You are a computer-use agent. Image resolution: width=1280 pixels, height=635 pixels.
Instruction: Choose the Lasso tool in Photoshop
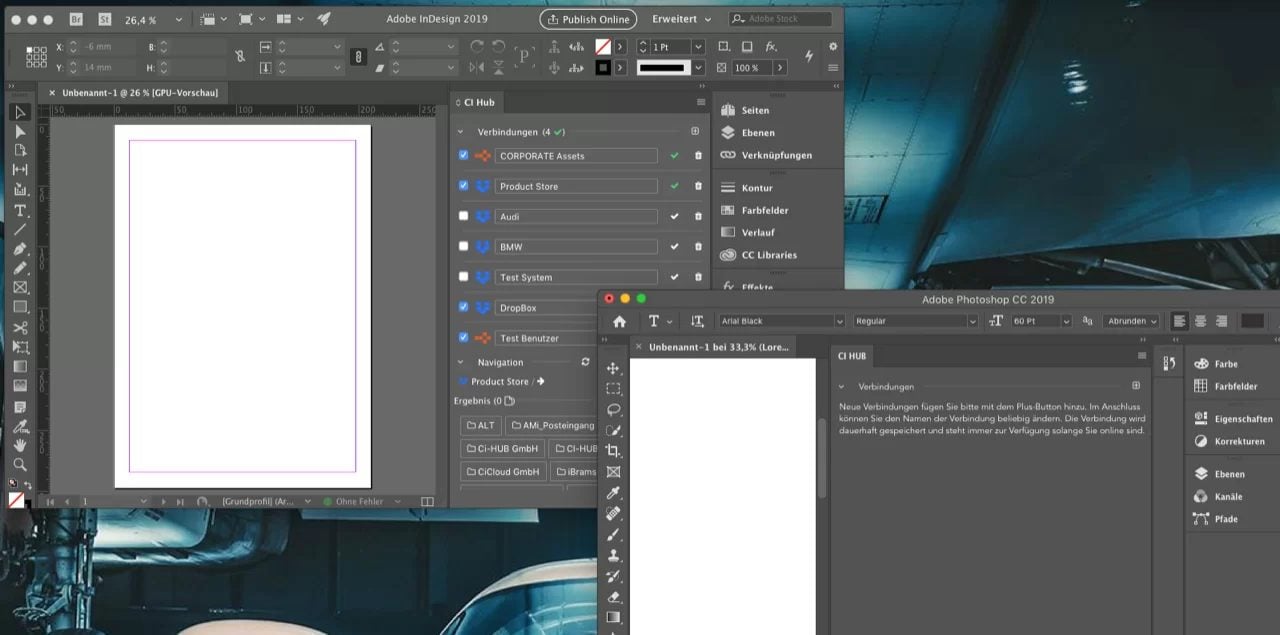613,410
